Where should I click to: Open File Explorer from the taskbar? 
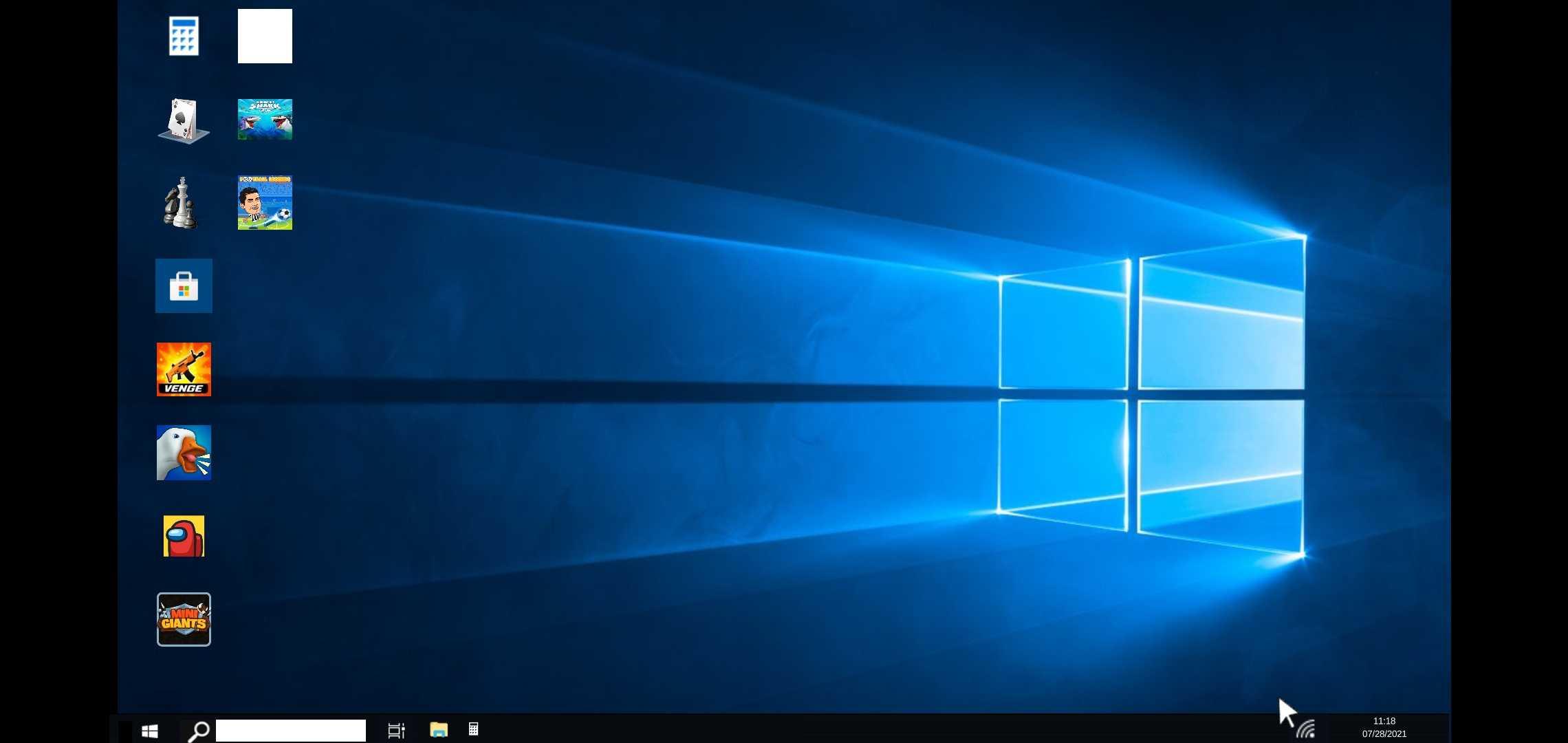438,730
